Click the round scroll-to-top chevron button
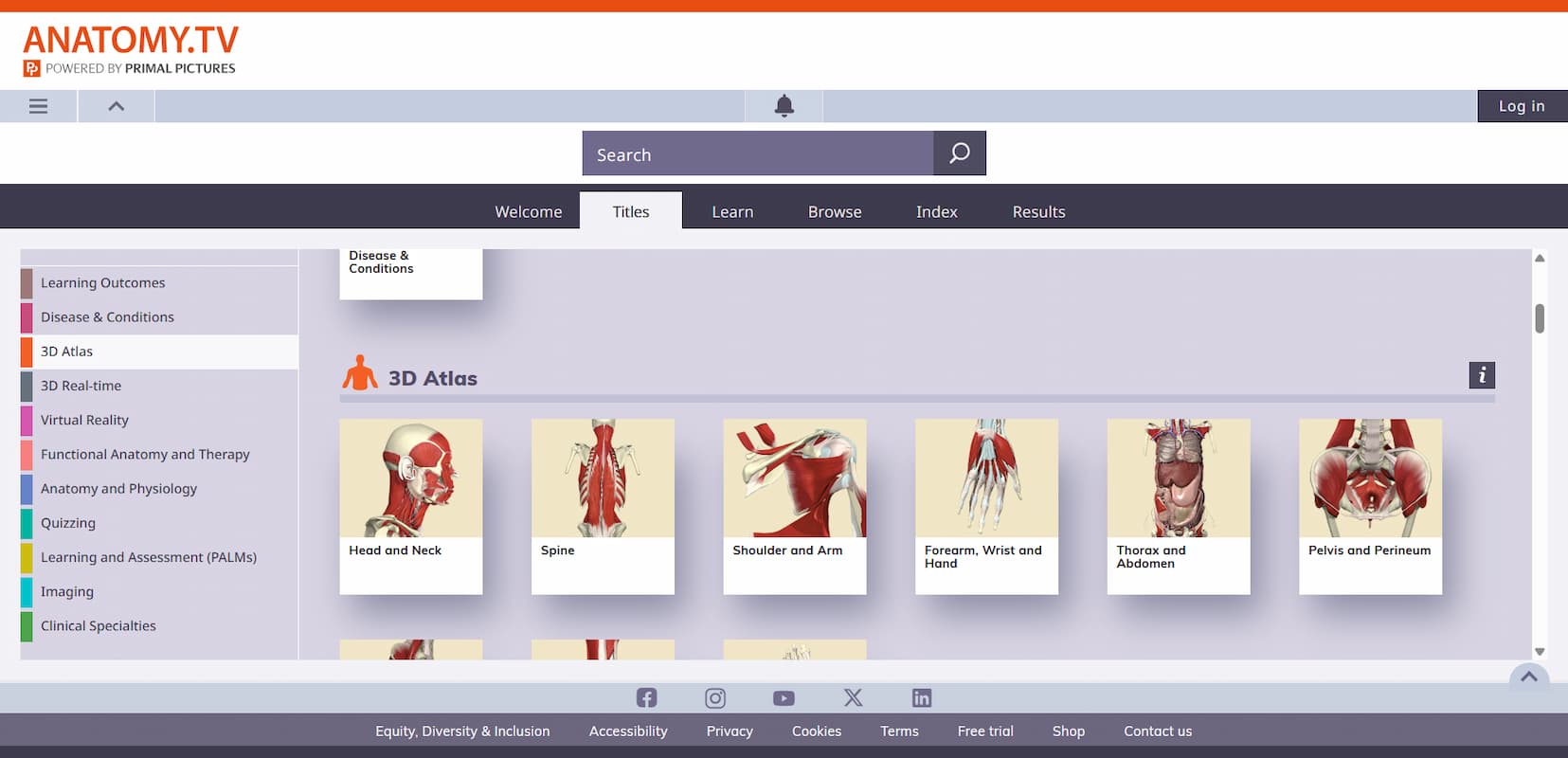The image size is (1568, 758). click(x=1528, y=677)
